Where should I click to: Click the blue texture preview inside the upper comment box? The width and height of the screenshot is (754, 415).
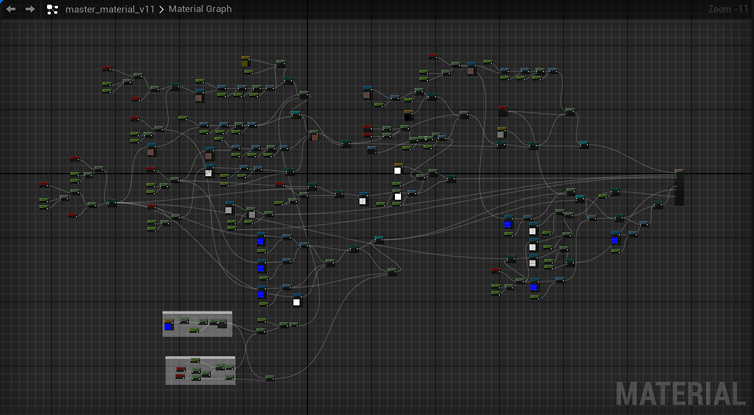169,326
